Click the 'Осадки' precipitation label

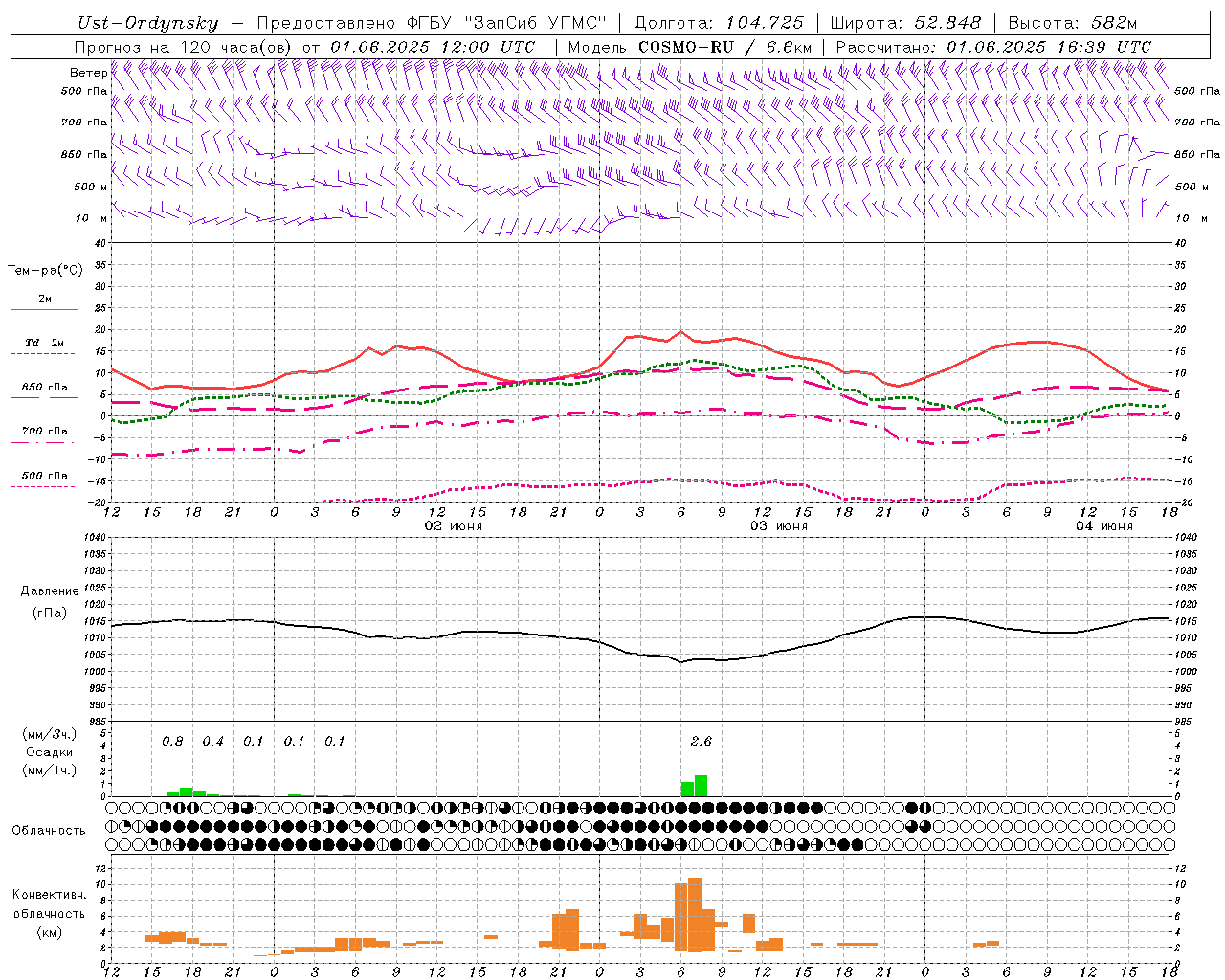(48, 753)
